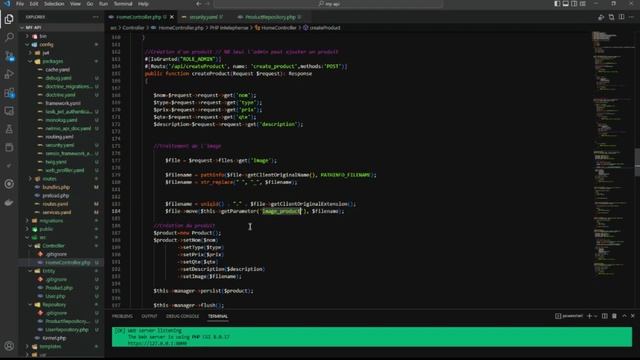Open the Docker whale view in activity bar

click(x=9, y=202)
